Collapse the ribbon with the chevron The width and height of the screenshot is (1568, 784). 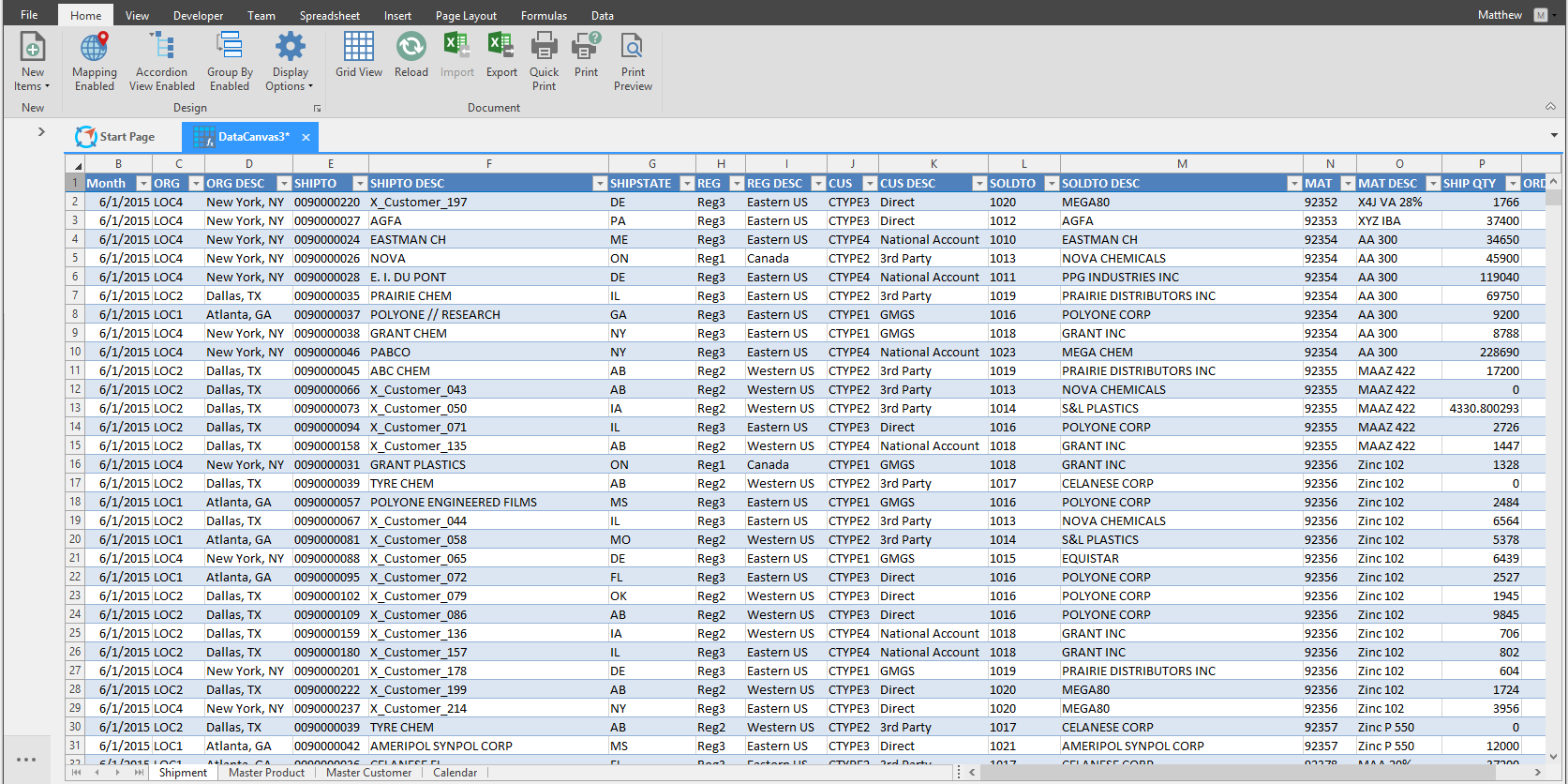[1550, 107]
